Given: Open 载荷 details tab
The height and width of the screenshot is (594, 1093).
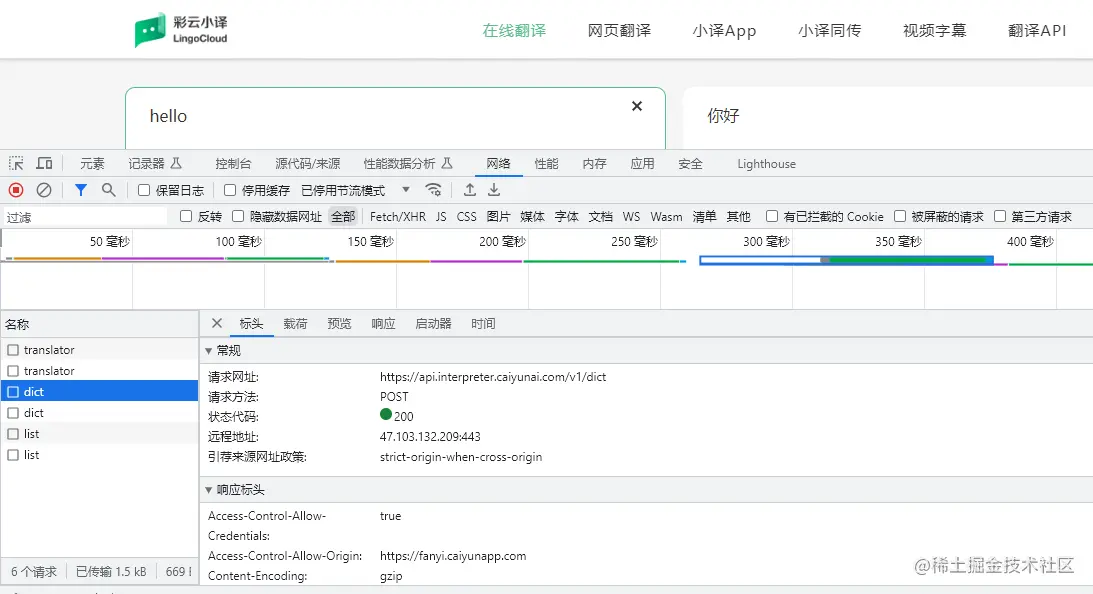Looking at the screenshot, I should click(295, 323).
